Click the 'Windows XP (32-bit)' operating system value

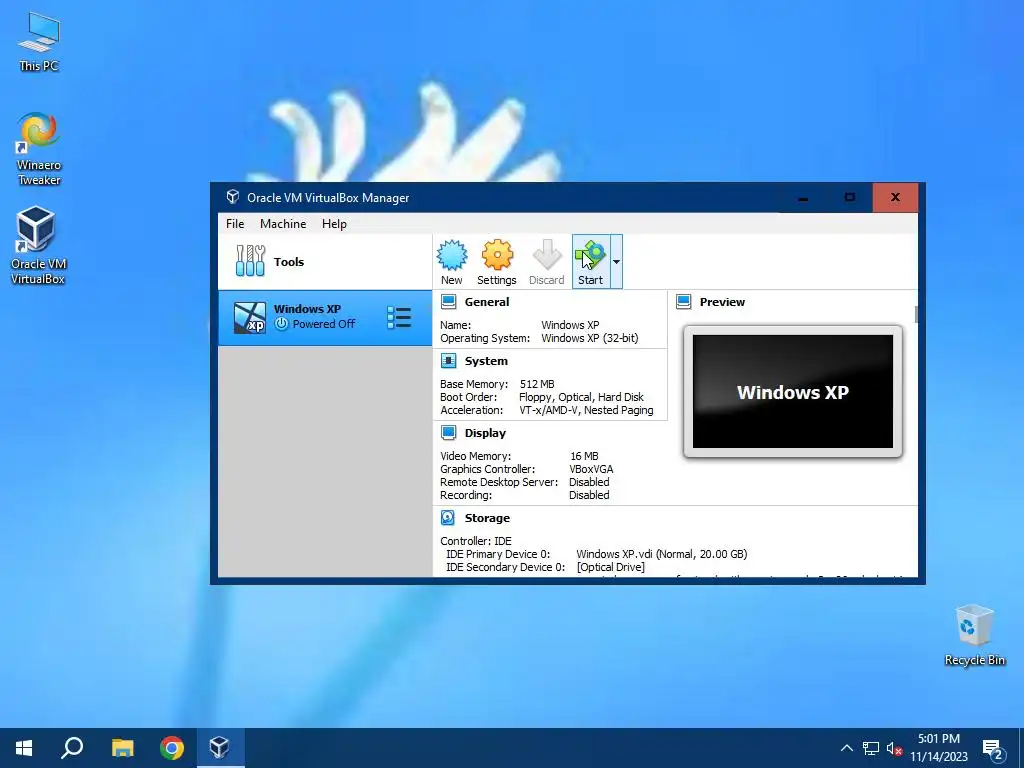pyautogui.click(x=590, y=338)
